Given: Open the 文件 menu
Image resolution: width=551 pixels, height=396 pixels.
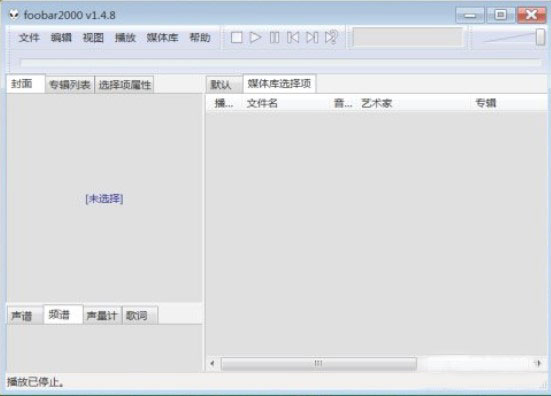Looking at the screenshot, I should (29, 37).
